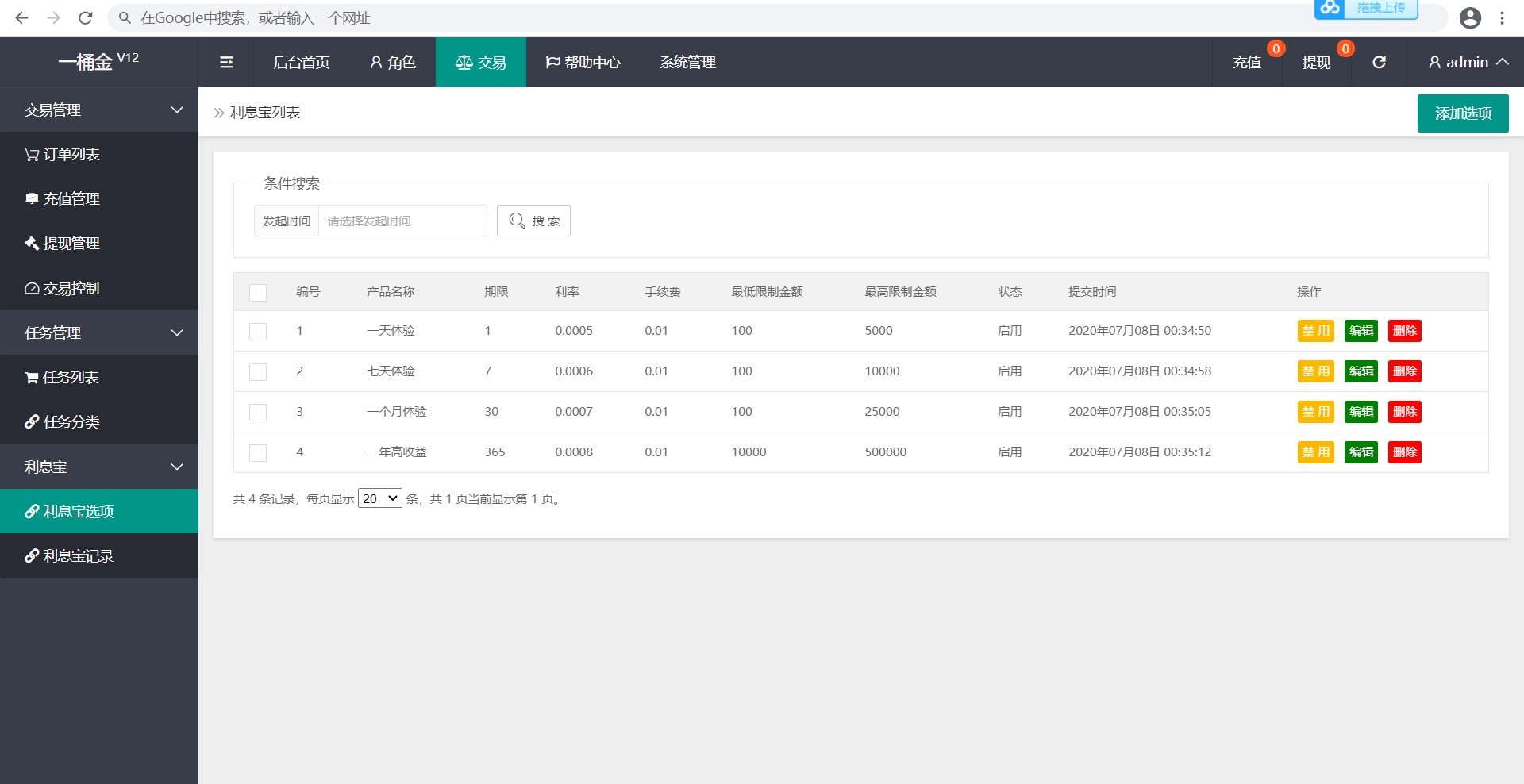Click the 0.0008 rate cell
The height and width of the screenshot is (784, 1524).
[574, 452]
